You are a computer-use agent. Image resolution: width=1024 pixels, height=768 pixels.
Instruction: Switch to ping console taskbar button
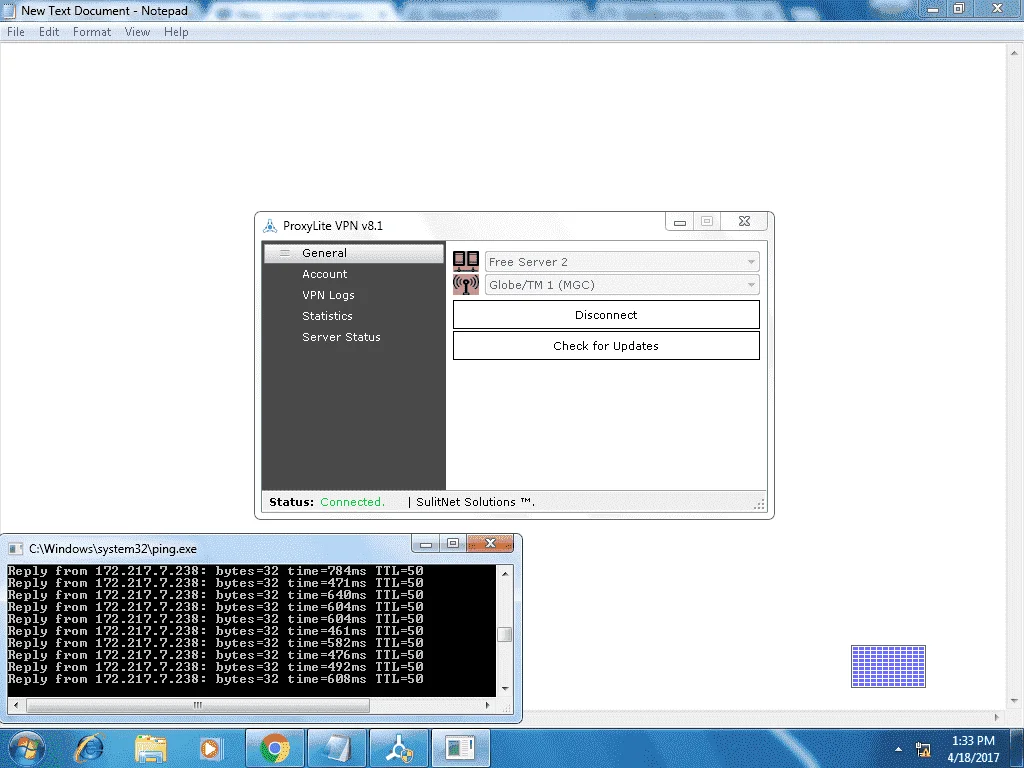tap(460, 748)
